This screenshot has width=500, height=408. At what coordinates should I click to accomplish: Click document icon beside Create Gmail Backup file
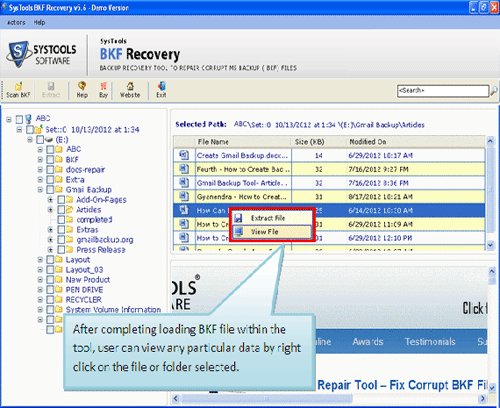184,155
